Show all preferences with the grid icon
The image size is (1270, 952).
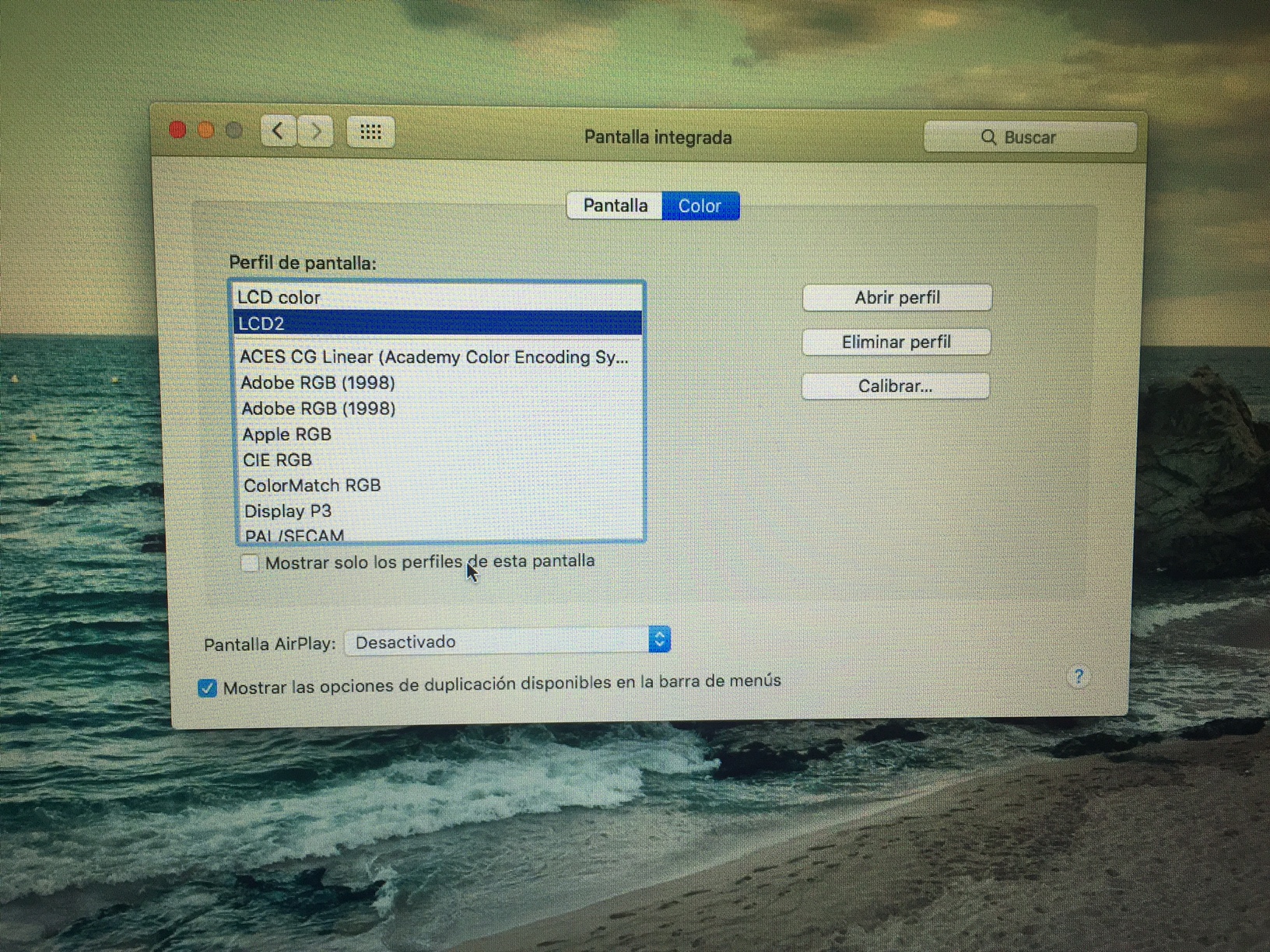(x=370, y=132)
